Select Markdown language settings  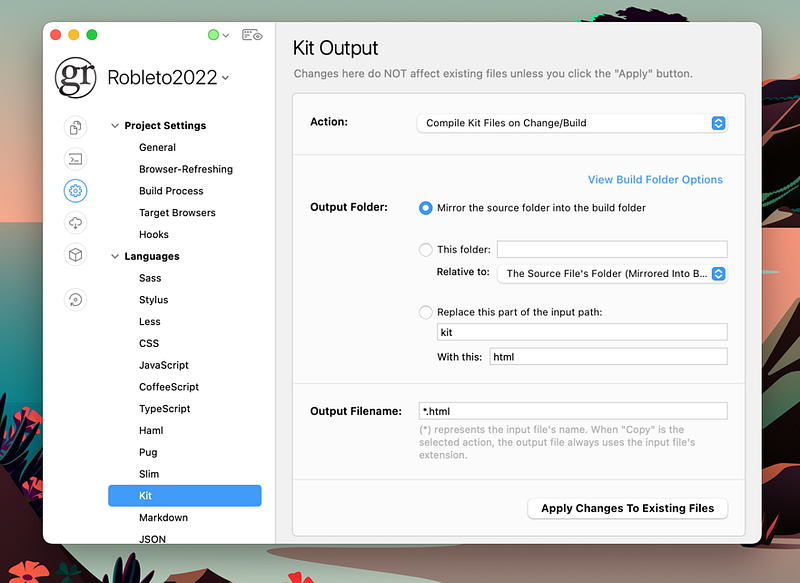[x=163, y=518]
